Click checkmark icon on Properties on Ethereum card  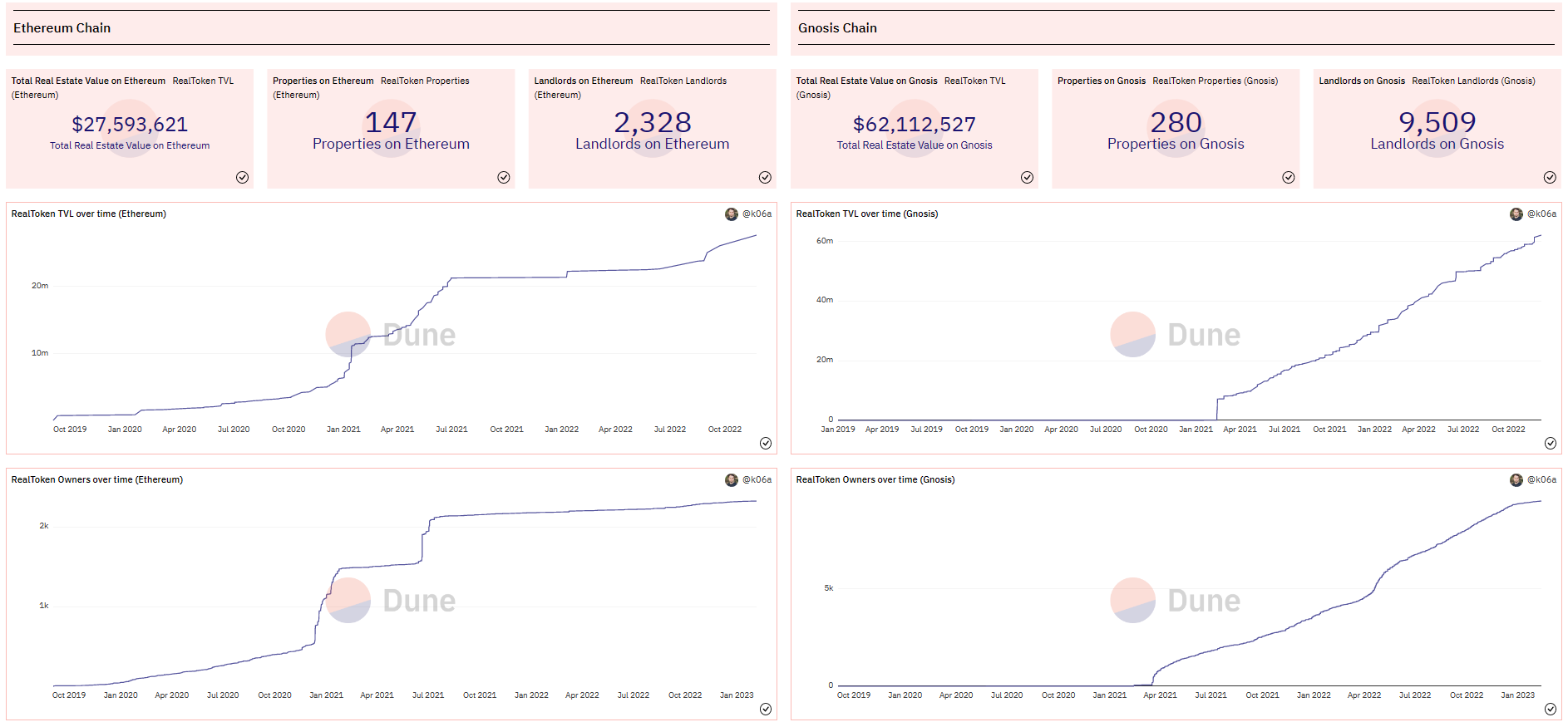(x=504, y=177)
